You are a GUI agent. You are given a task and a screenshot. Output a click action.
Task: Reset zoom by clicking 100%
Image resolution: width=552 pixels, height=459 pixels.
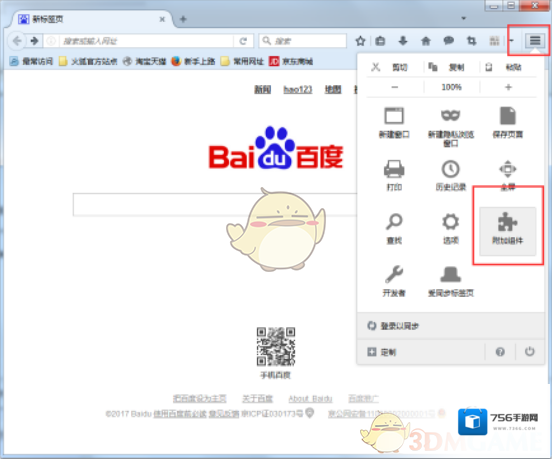pos(451,87)
